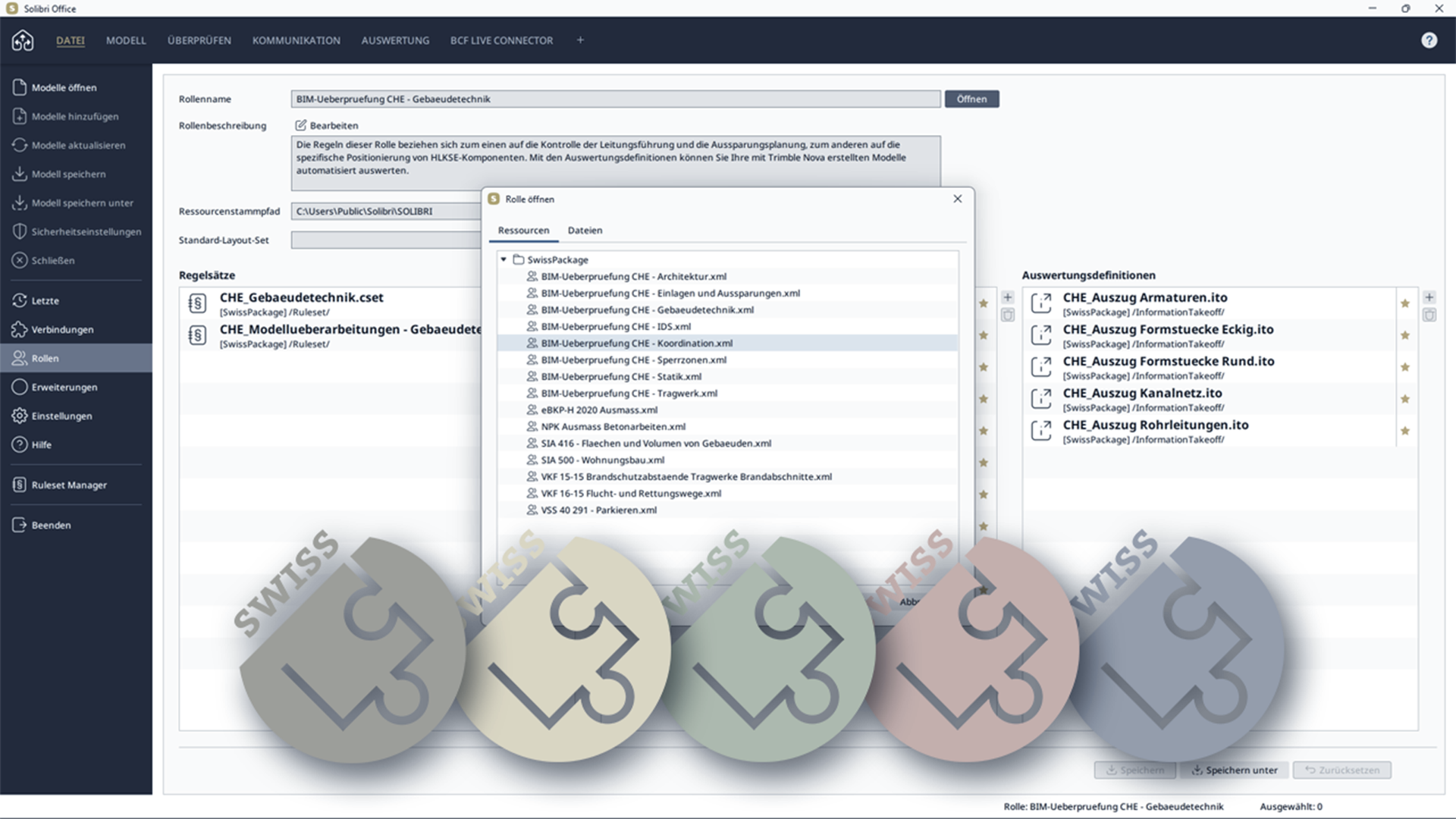1456x819 pixels.
Task: Click the Solibri home logo icon
Action: point(23,40)
